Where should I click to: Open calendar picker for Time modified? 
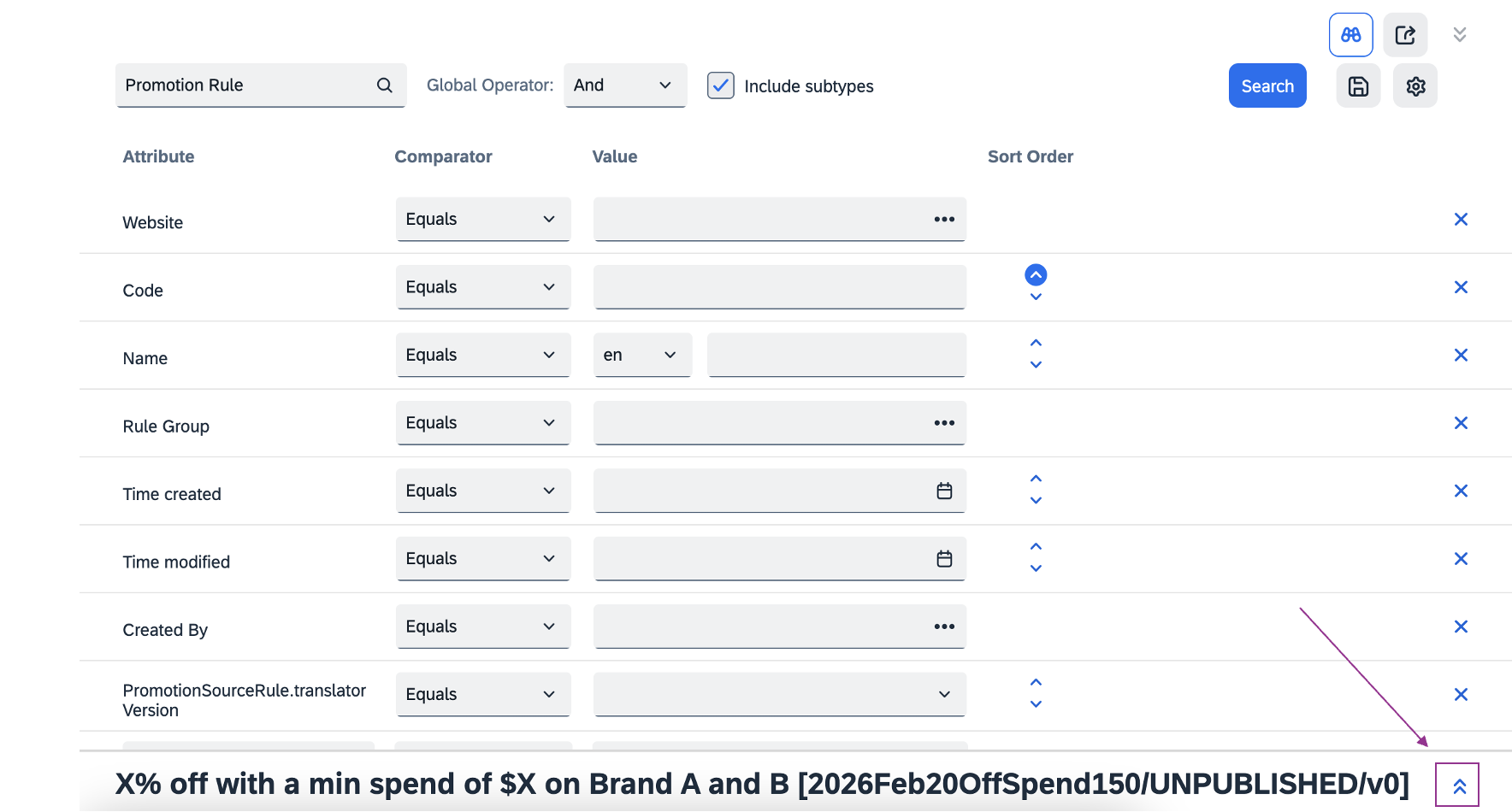click(x=944, y=559)
